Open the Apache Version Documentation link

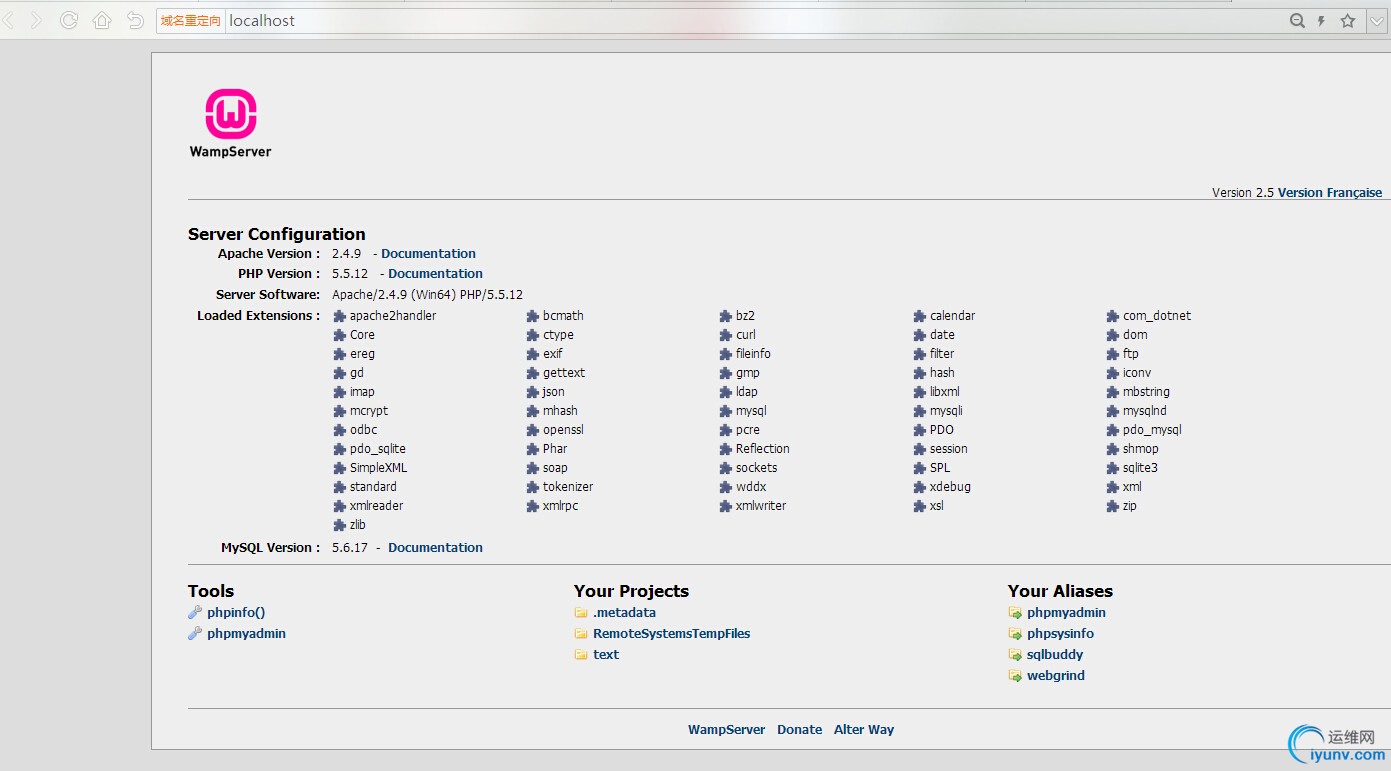[428, 254]
